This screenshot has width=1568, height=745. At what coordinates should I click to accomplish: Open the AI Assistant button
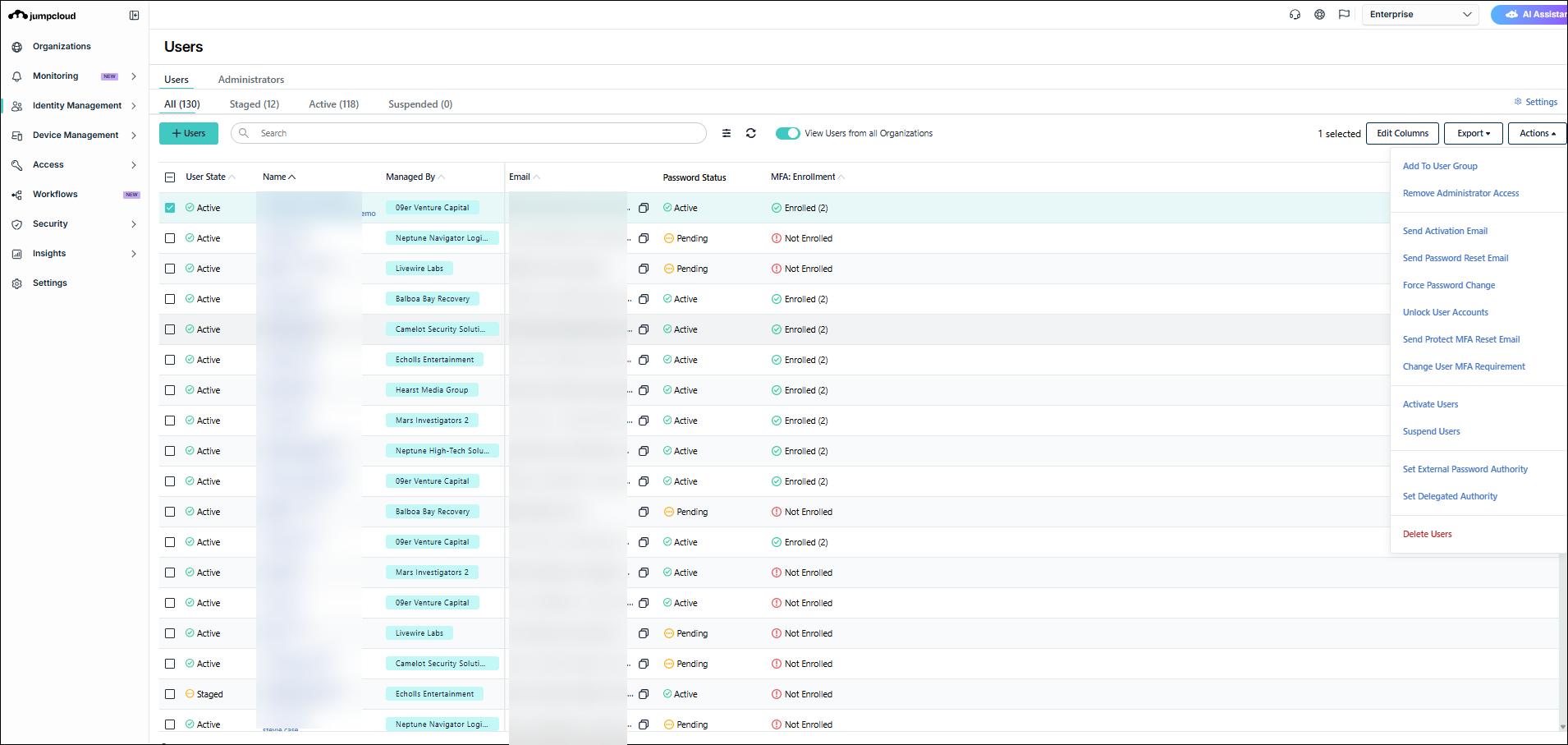[x=1529, y=15]
